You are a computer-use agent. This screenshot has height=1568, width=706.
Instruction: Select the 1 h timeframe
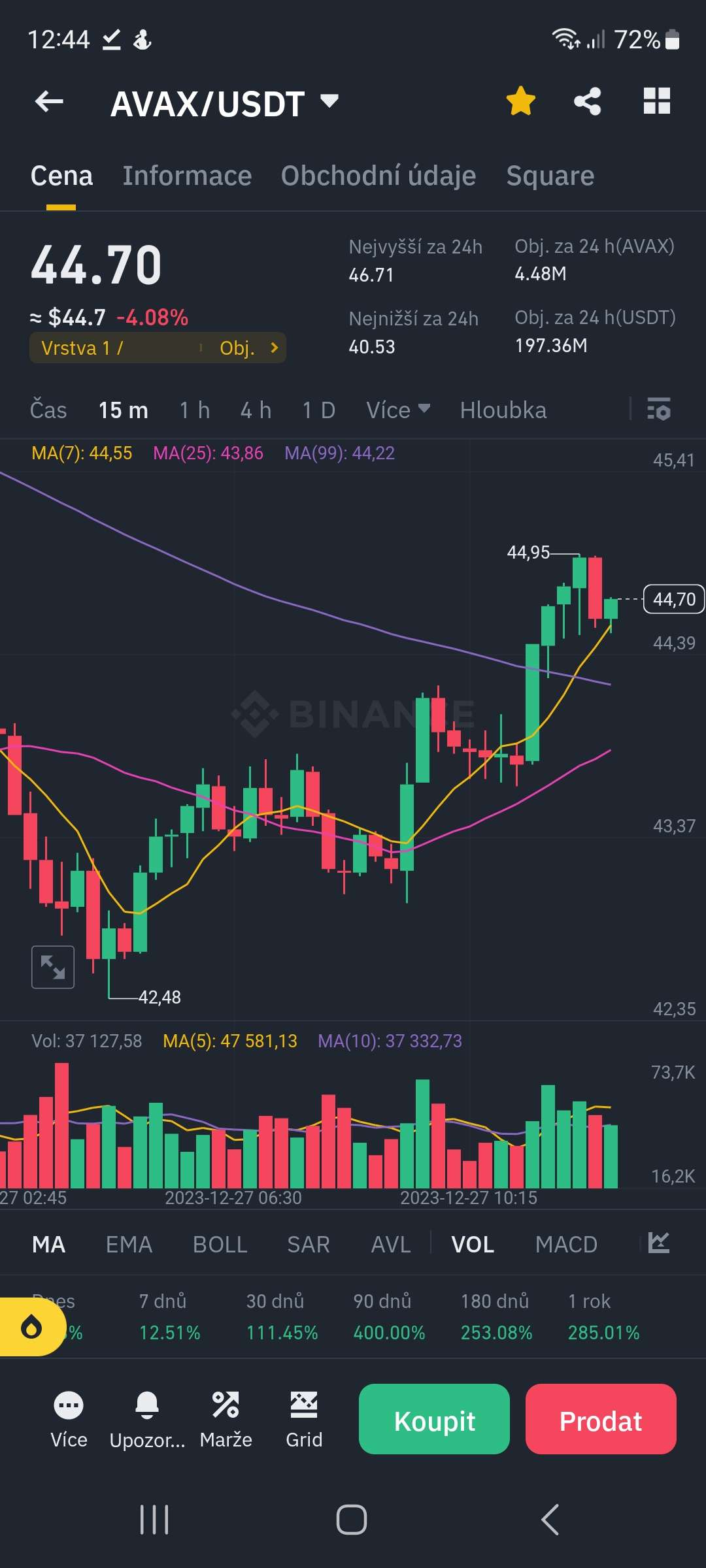click(x=194, y=410)
